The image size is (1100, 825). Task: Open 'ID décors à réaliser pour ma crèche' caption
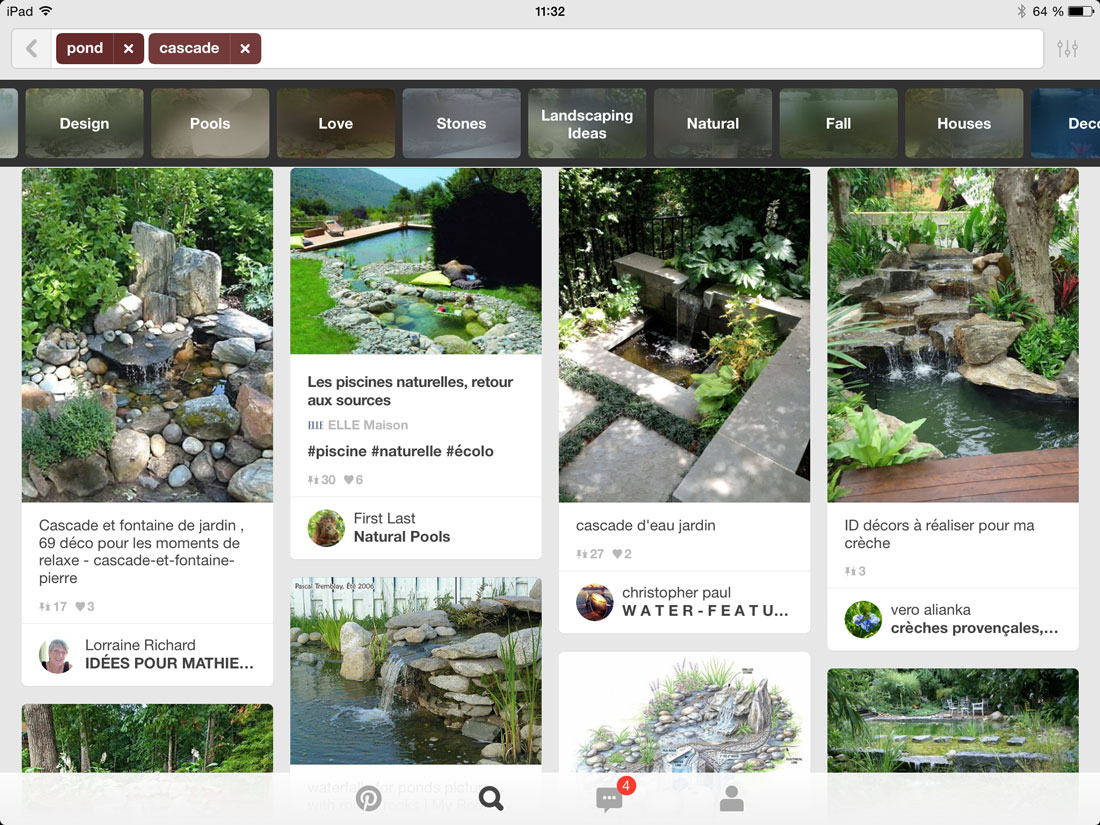click(939, 534)
